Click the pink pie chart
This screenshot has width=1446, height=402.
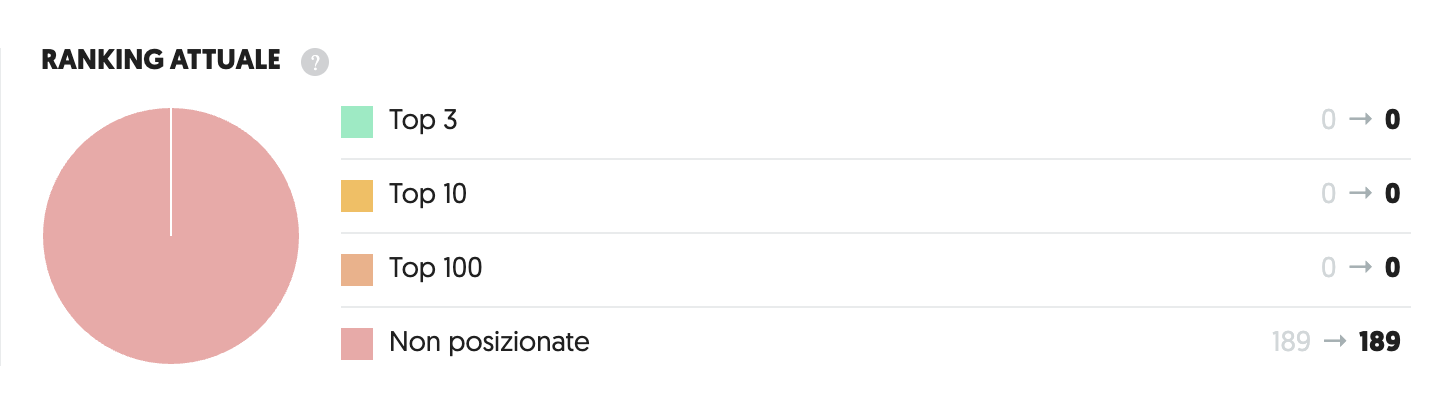click(x=171, y=236)
